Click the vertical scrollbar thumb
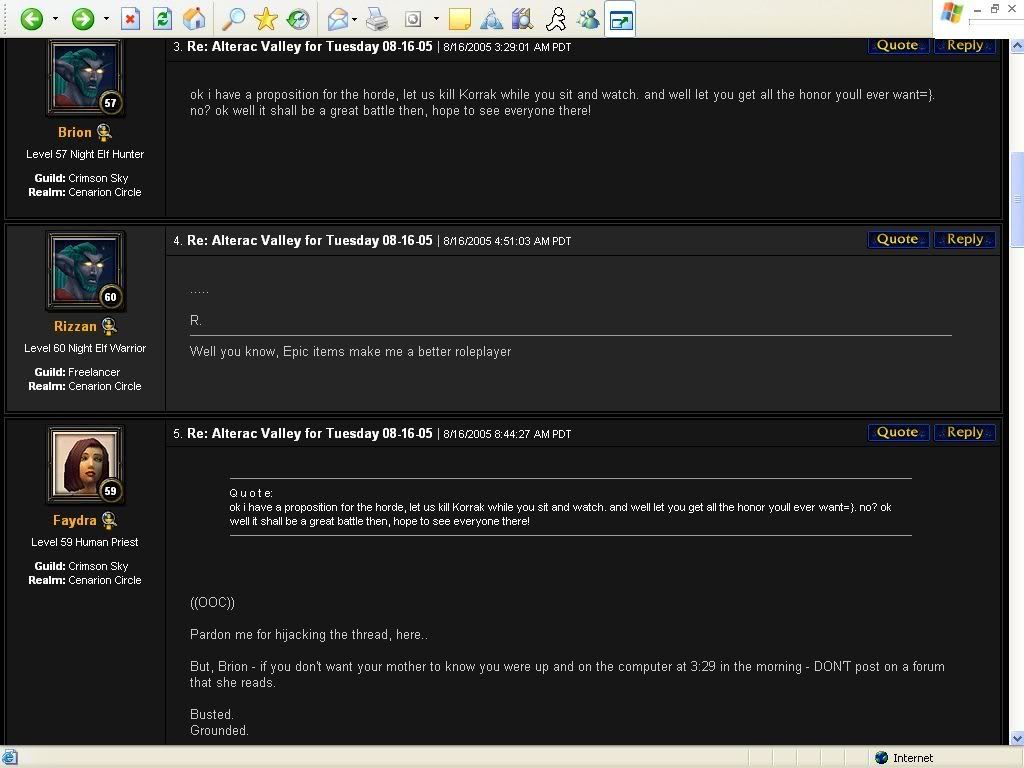Viewport: 1024px width, 768px height. pyautogui.click(x=1017, y=199)
